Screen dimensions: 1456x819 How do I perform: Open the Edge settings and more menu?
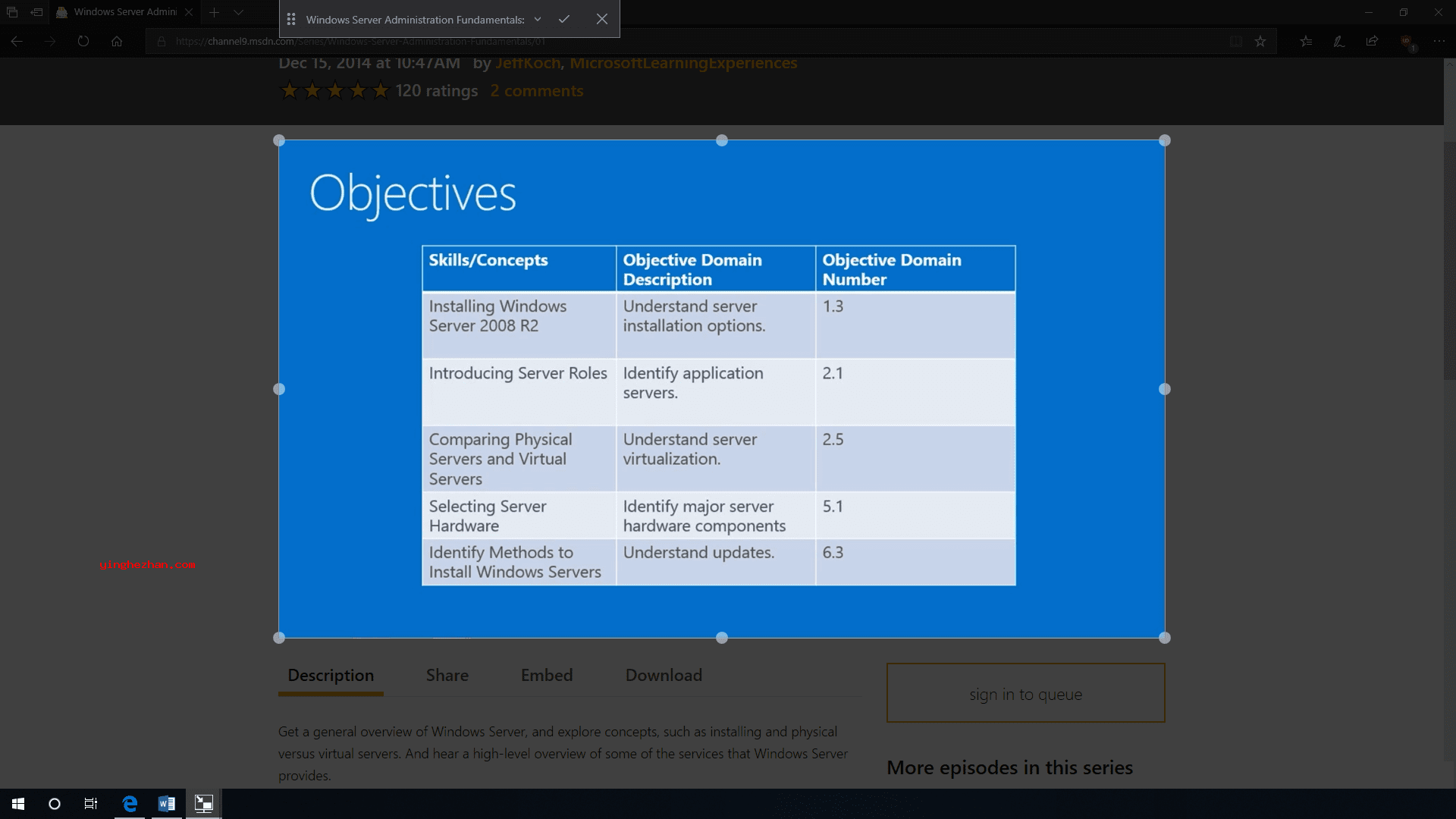(x=1439, y=42)
